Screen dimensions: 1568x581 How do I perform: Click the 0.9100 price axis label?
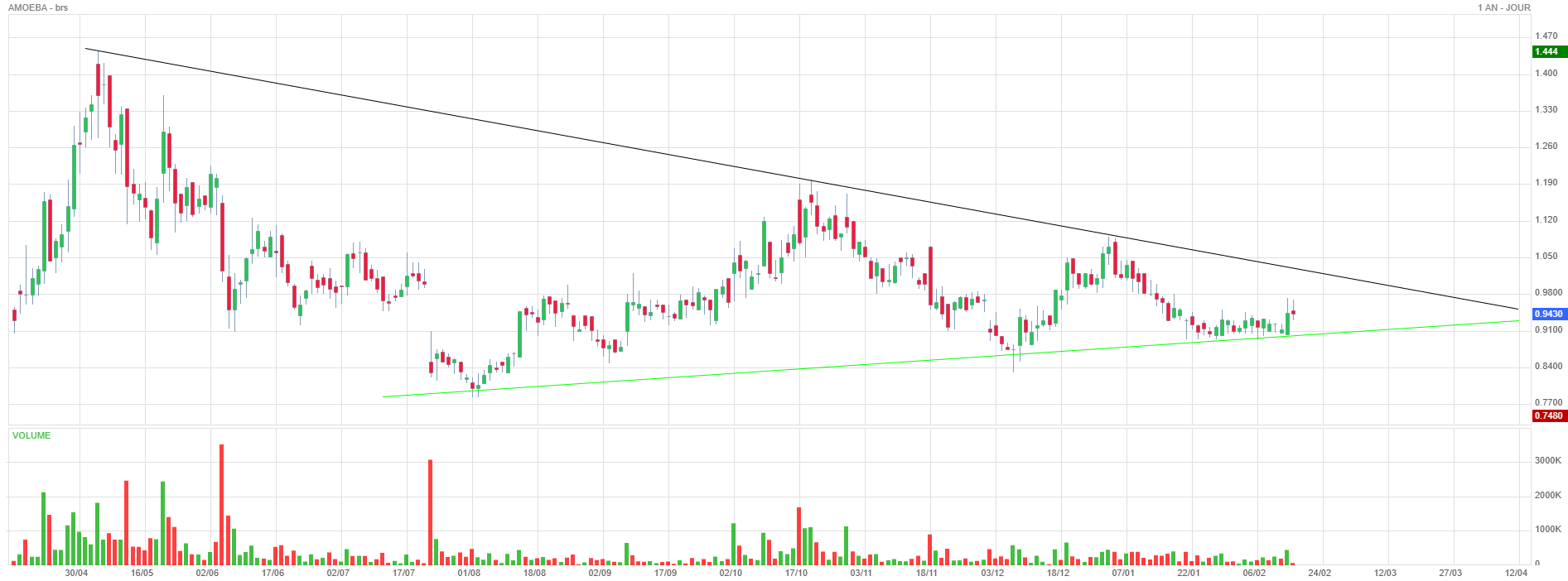point(1548,329)
